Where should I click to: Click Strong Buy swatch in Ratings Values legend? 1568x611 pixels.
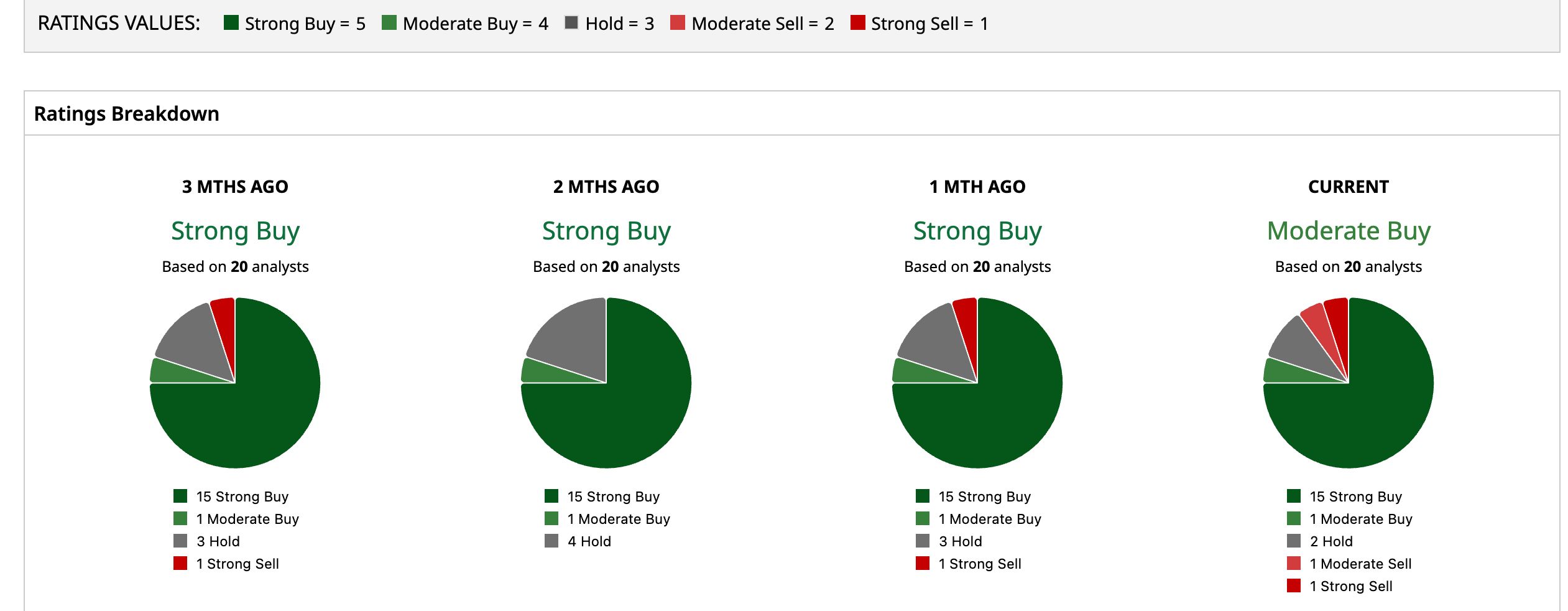231,23
